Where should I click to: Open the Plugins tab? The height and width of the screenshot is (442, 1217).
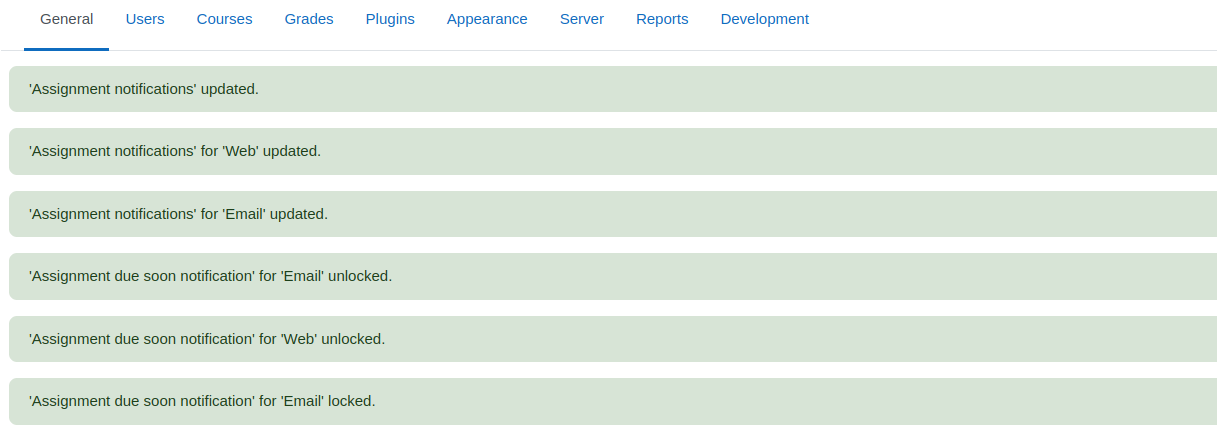(x=390, y=20)
